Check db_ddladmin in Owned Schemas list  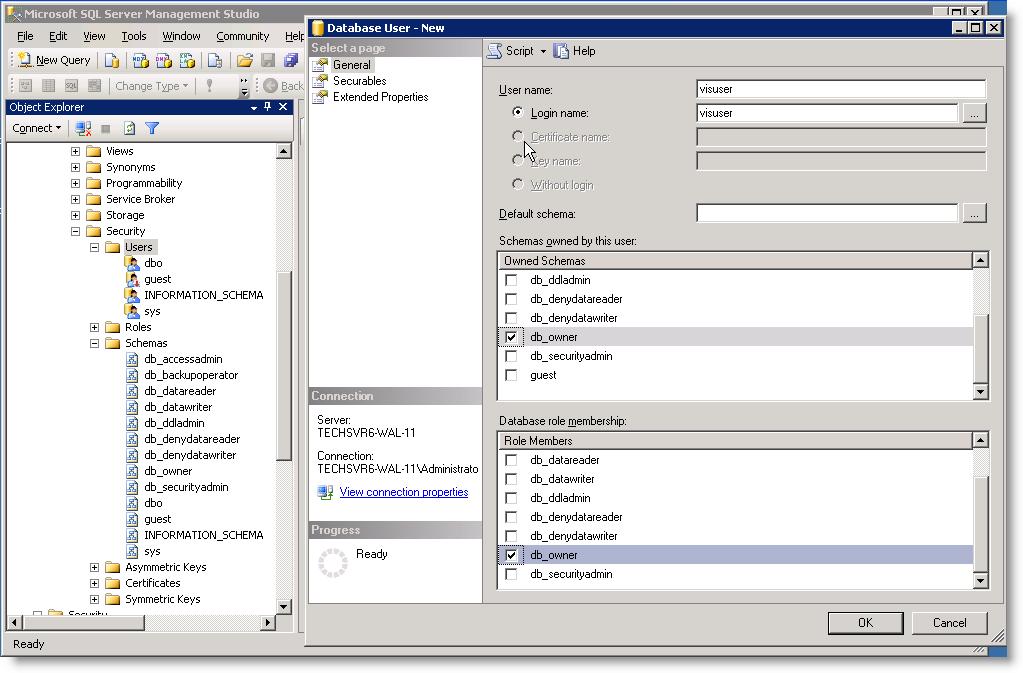(x=512, y=280)
